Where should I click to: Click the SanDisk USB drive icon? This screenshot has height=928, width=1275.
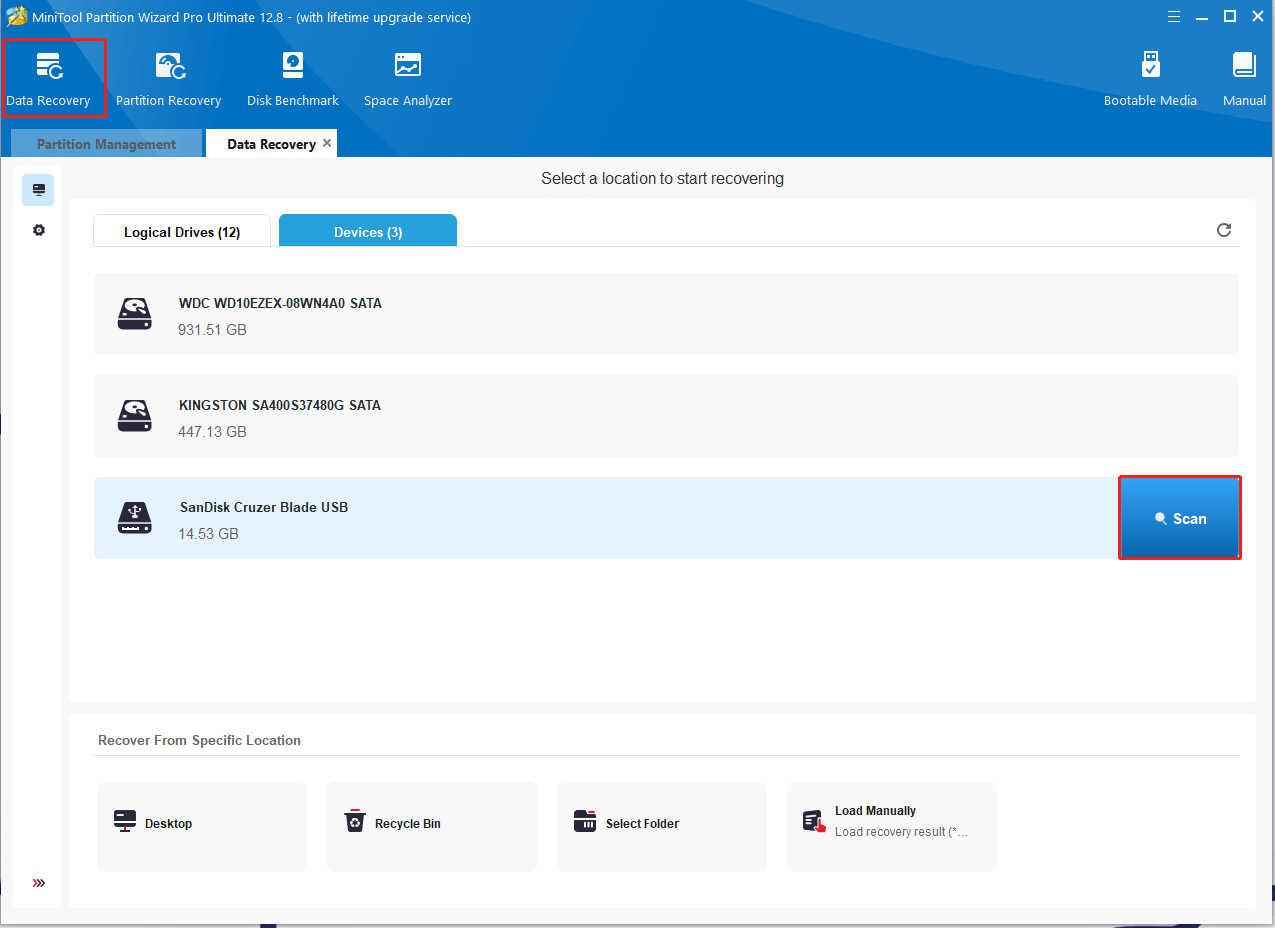135,518
